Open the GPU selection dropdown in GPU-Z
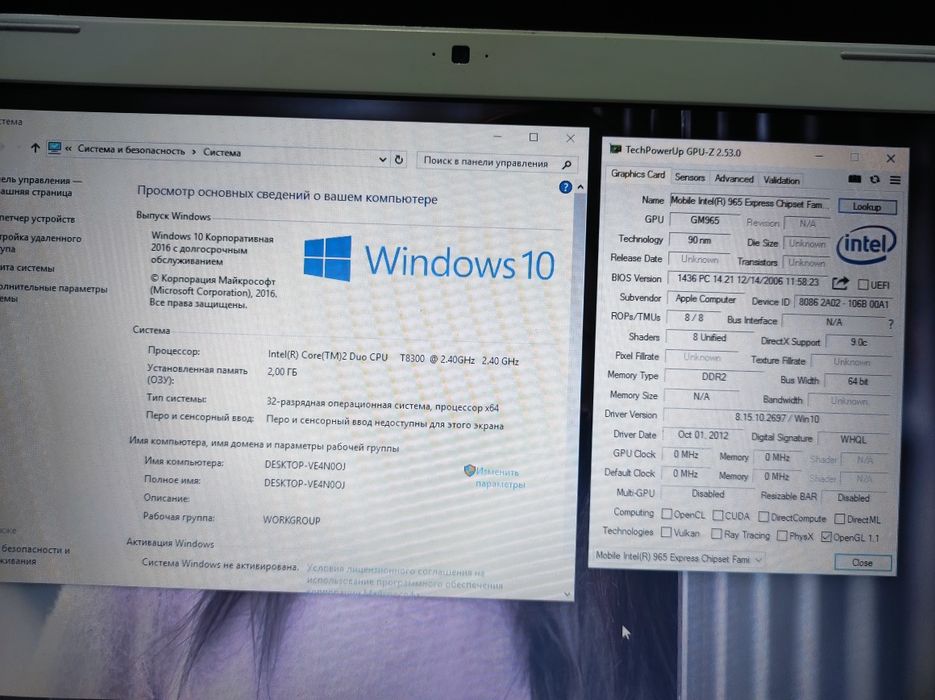This screenshot has height=700, width=935. coord(679,558)
